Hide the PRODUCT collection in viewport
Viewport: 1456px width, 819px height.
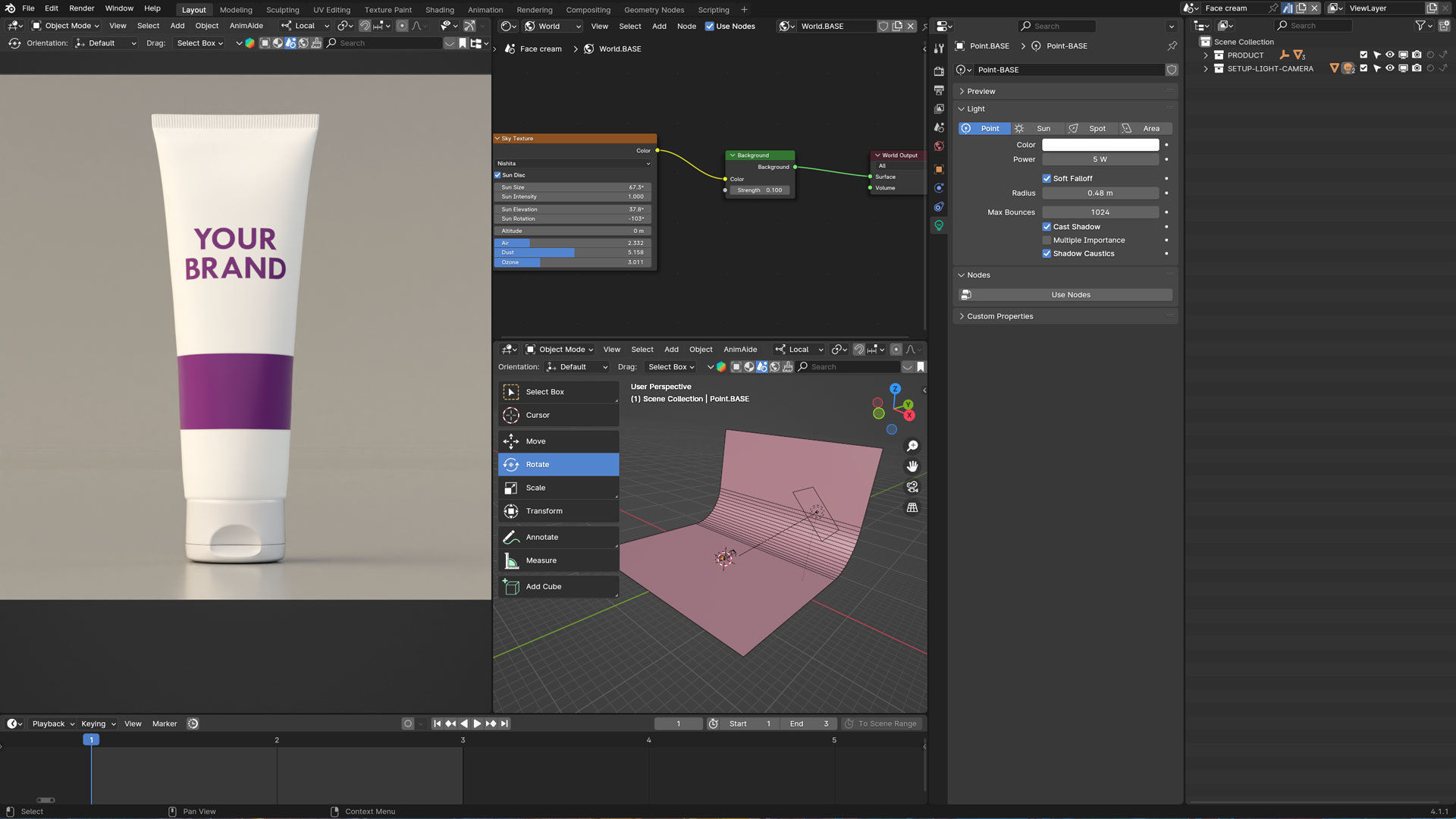click(1389, 55)
